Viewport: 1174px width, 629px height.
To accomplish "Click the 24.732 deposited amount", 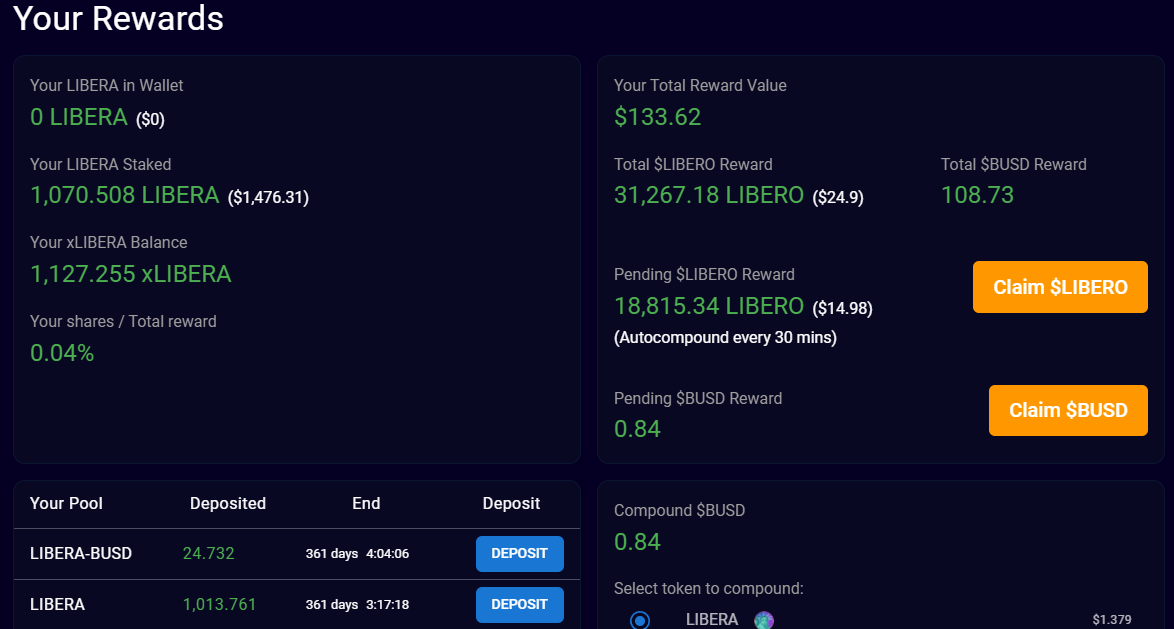I will click(x=209, y=554).
